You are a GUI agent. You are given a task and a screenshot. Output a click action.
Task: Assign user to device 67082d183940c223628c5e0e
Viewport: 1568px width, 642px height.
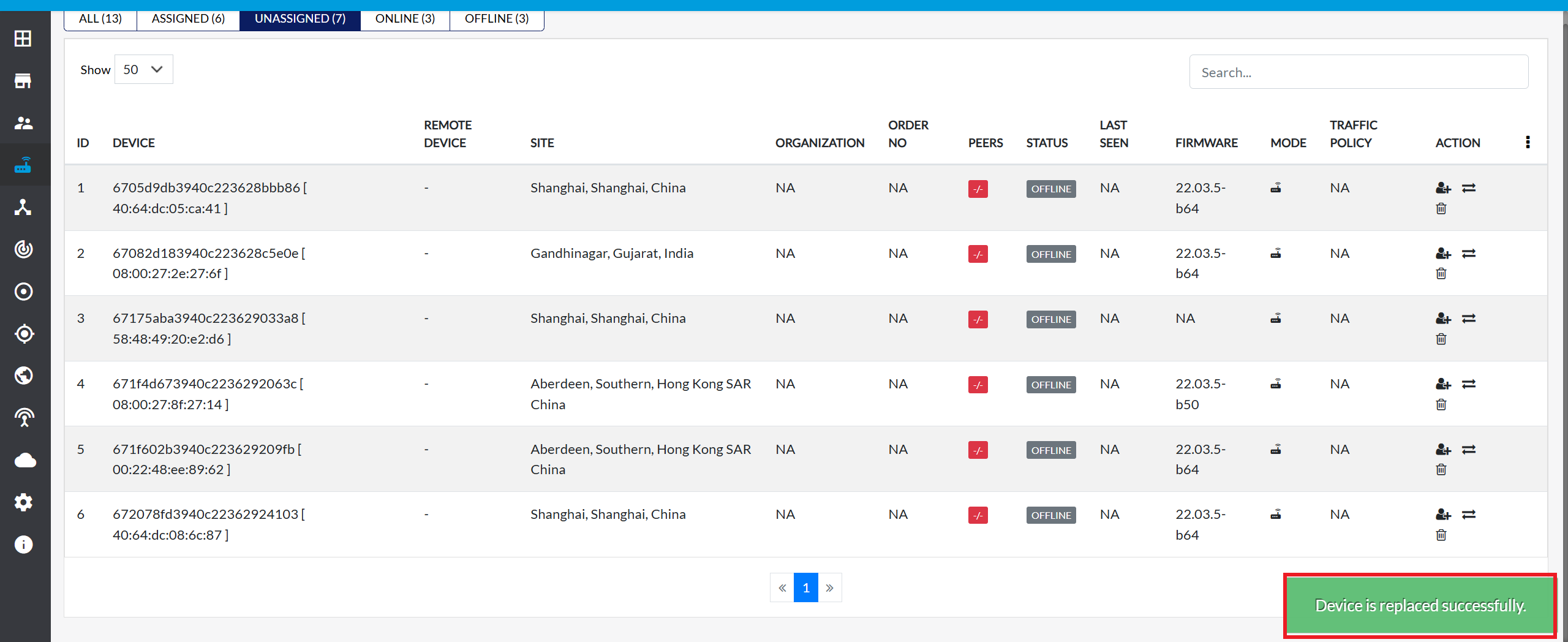point(1443,254)
